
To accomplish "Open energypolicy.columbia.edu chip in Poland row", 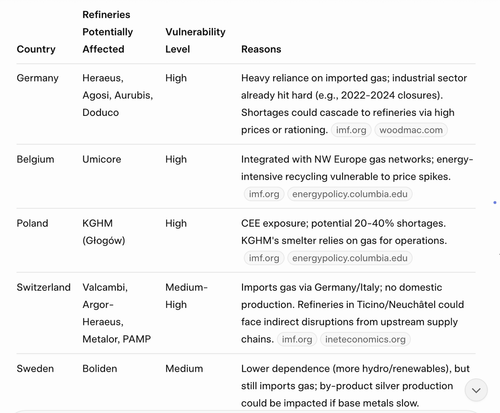I will tap(350, 258).
